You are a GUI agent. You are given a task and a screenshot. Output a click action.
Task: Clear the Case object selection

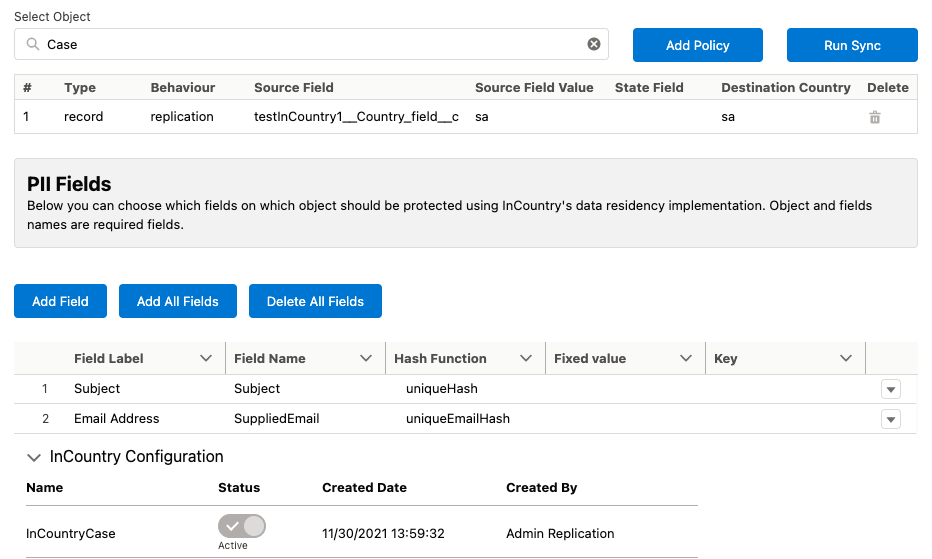tap(594, 44)
